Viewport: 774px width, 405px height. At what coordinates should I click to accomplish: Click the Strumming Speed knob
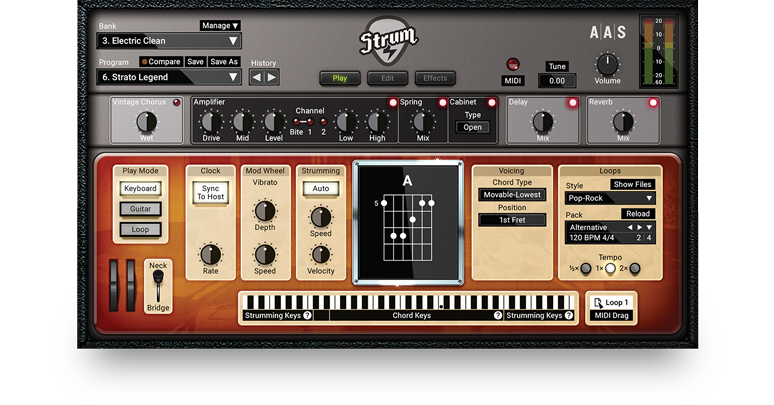pos(320,217)
